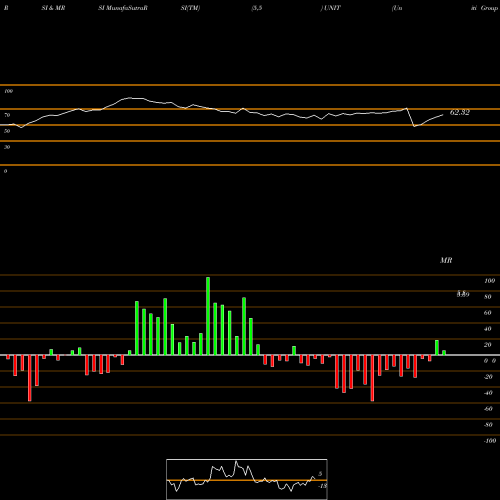Click the MR axis label 40

(488, 329)
